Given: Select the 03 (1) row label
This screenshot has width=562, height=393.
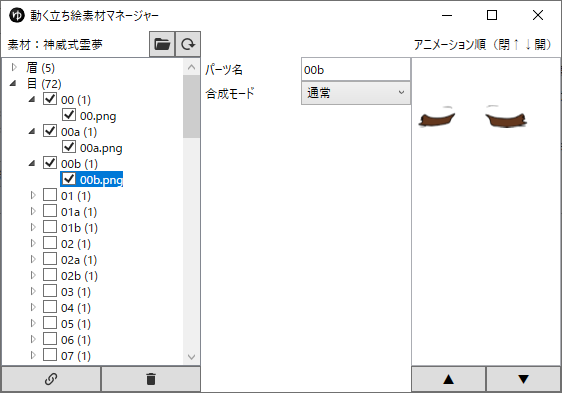Looking at the screenshot, I should pyautogui.click(x=76, y=292).
